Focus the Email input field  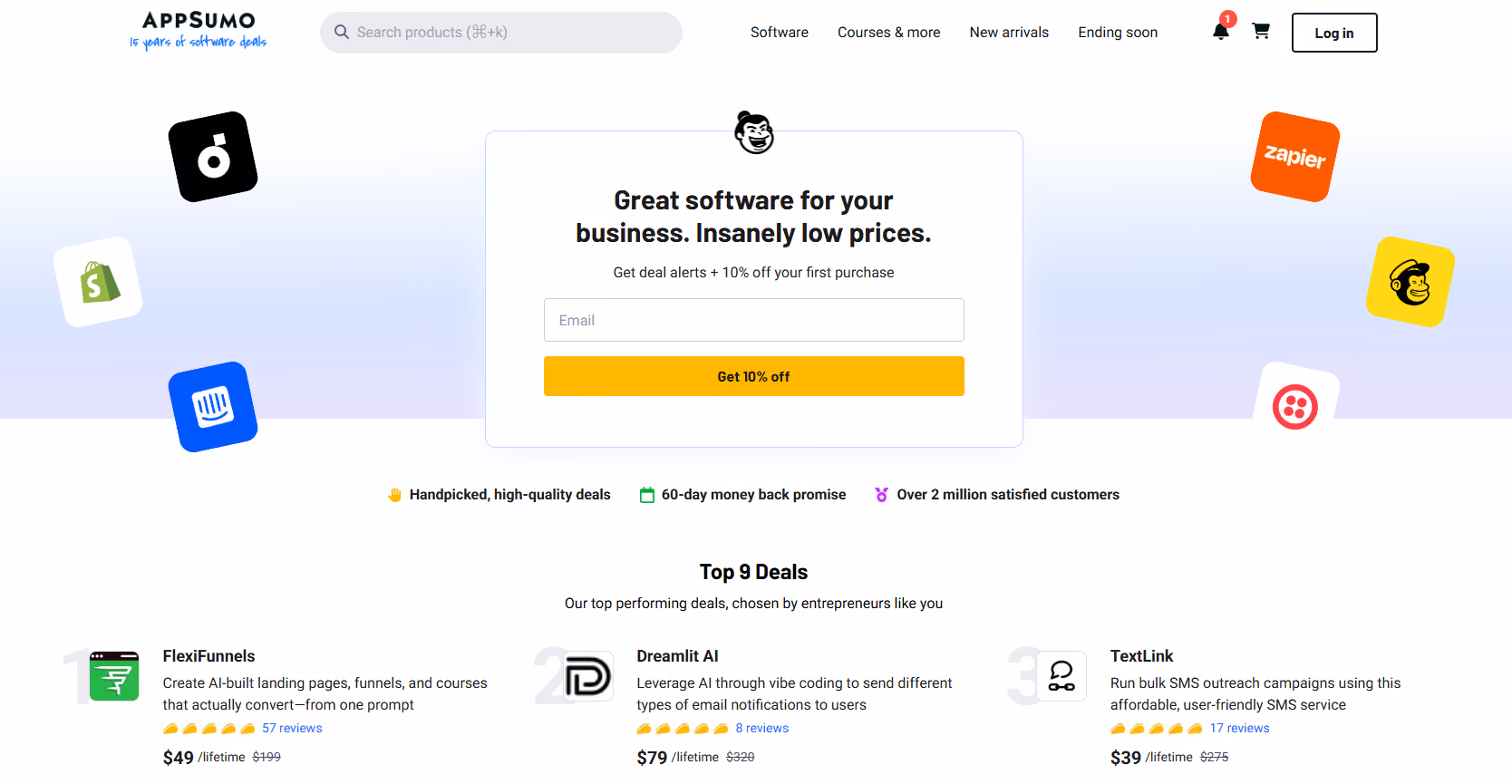tap(754, 320)
